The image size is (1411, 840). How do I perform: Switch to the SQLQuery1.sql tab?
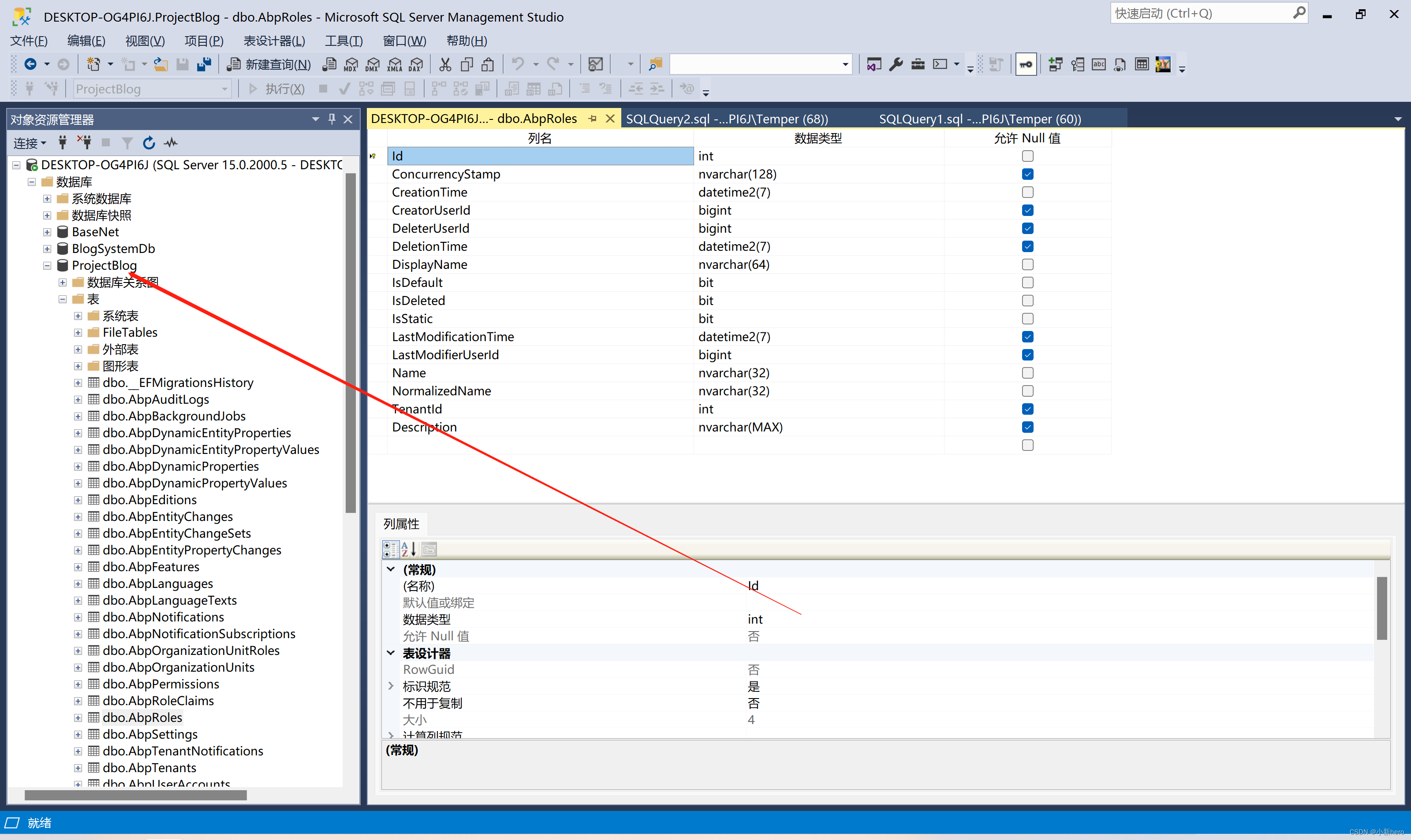980,119
